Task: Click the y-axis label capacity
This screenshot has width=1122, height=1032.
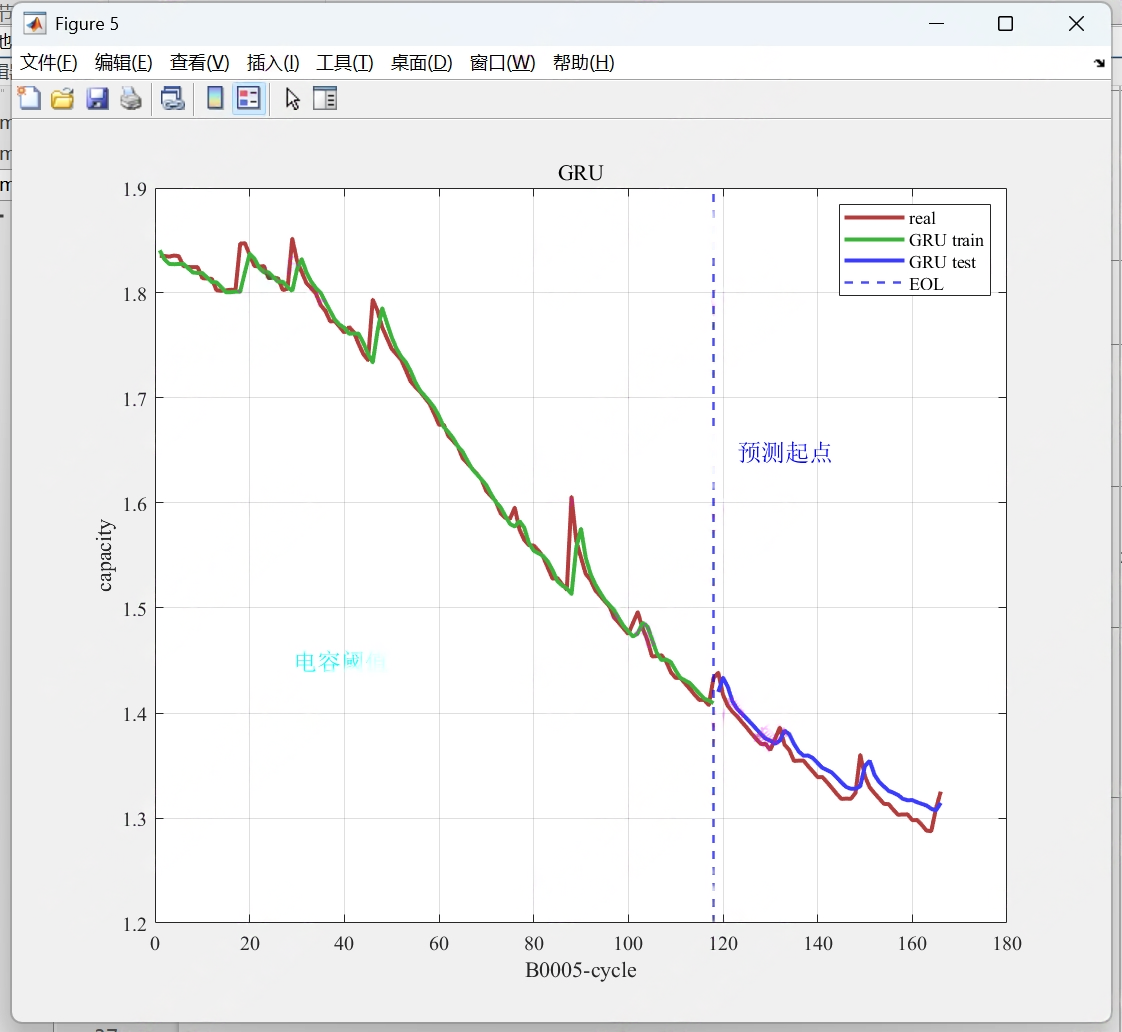Action: 105,555
